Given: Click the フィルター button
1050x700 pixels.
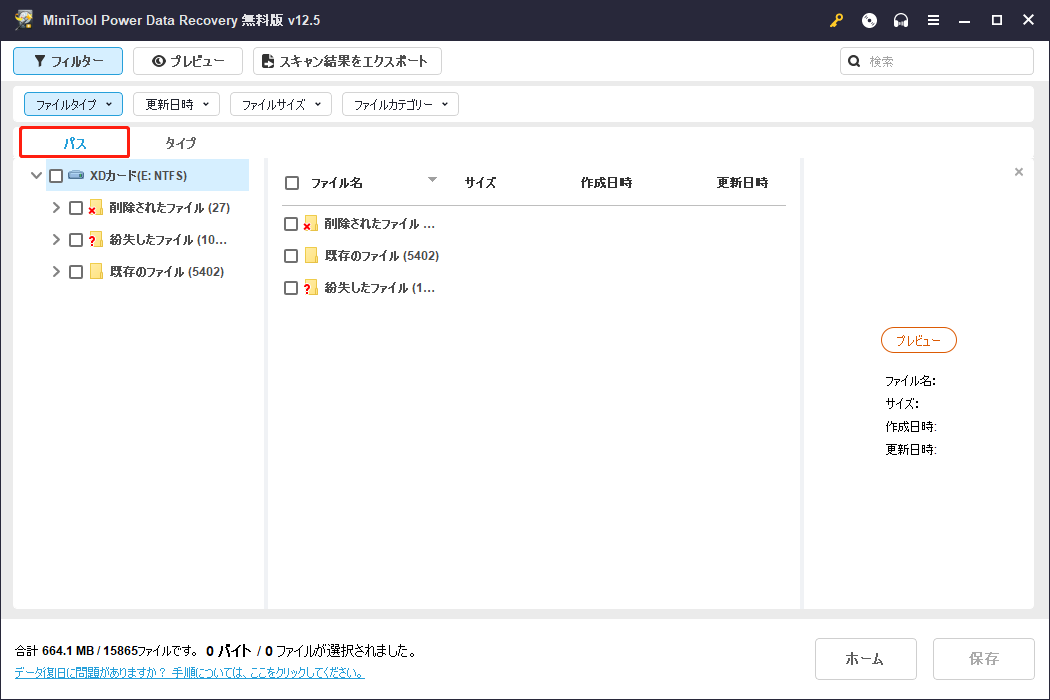Looking at the screenshot, I should [x=68, y=61].
